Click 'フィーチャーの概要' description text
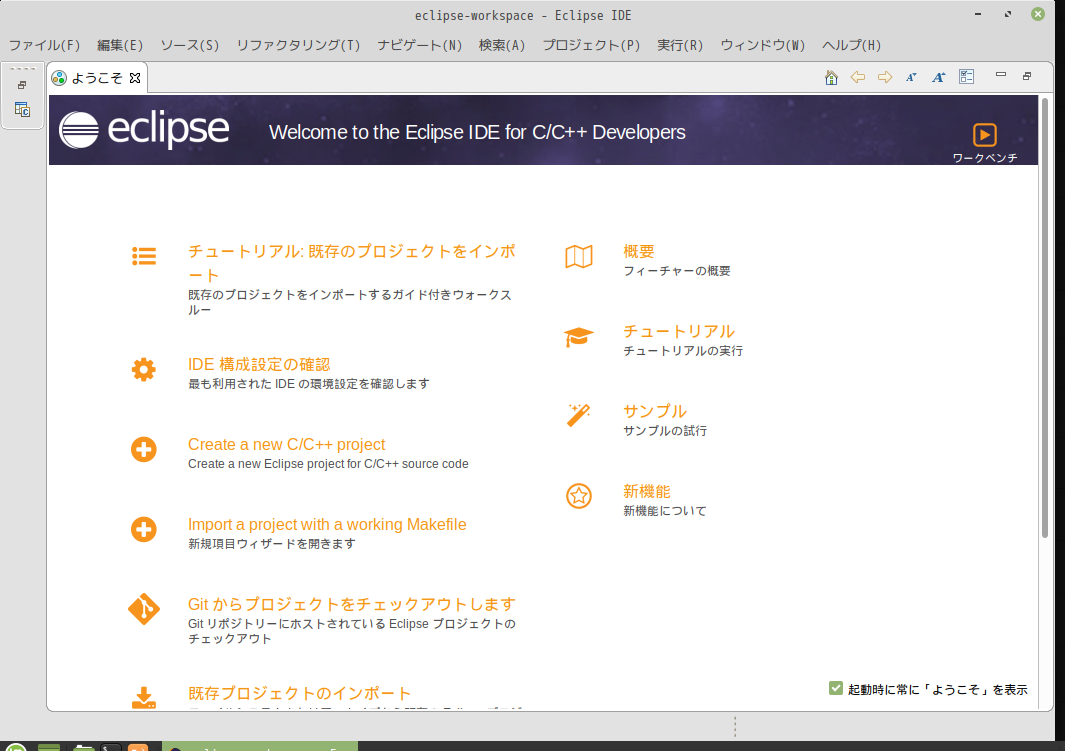 tap(676, 271)
